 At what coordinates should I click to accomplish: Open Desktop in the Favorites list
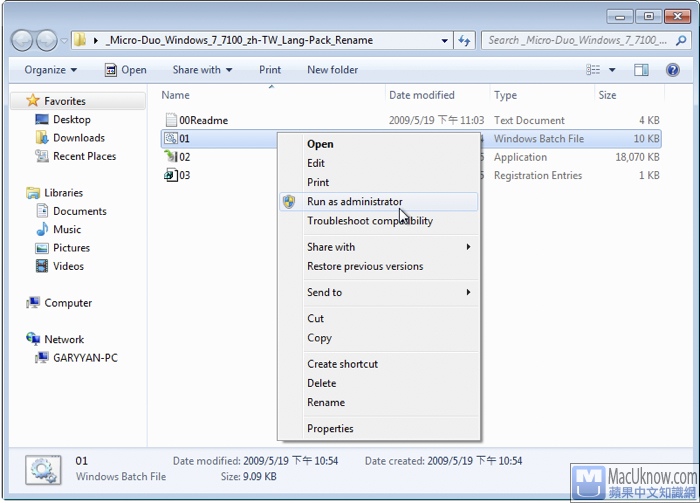71,120
